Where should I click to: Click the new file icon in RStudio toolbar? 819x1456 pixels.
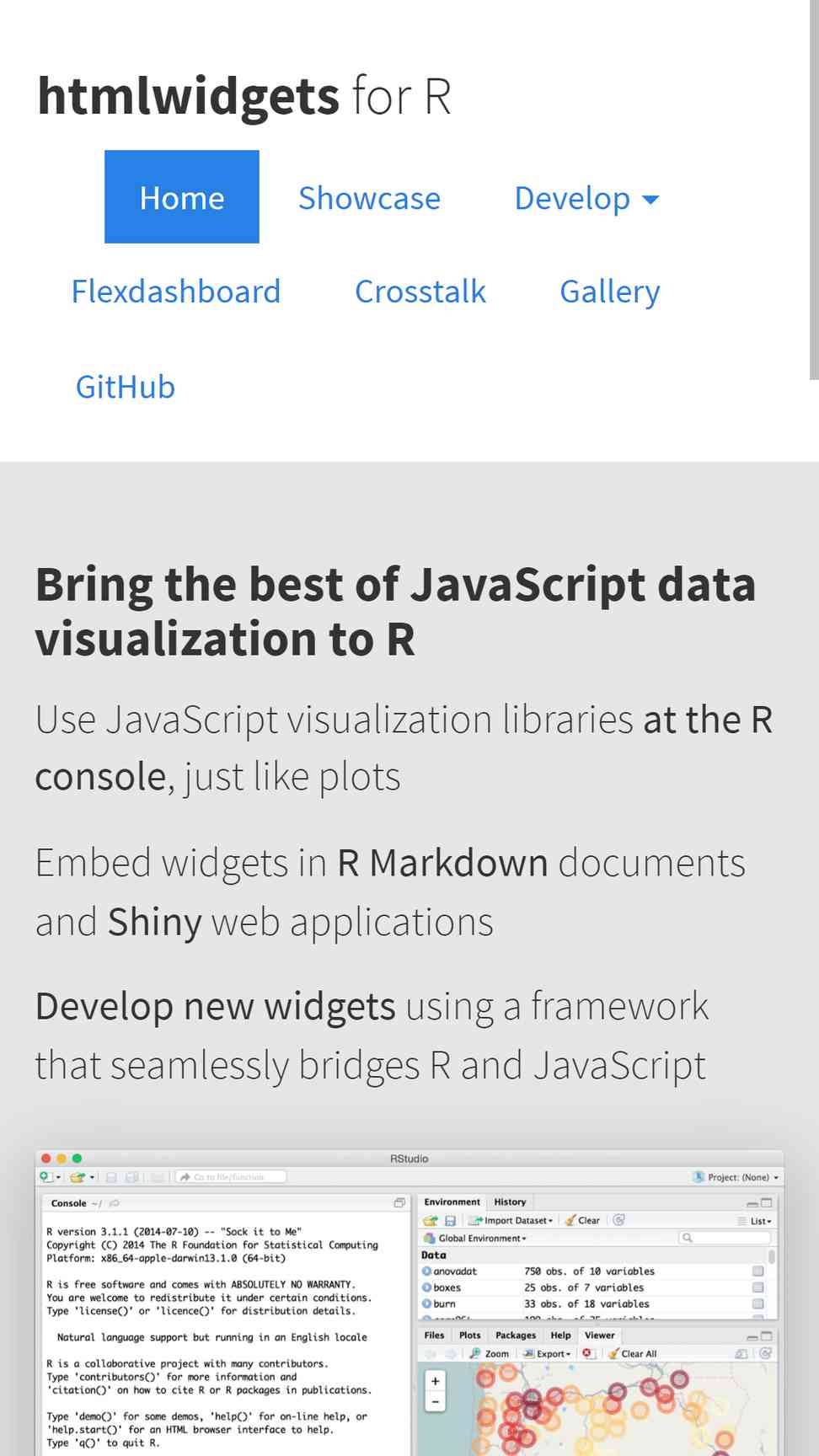click(45, 1177)
